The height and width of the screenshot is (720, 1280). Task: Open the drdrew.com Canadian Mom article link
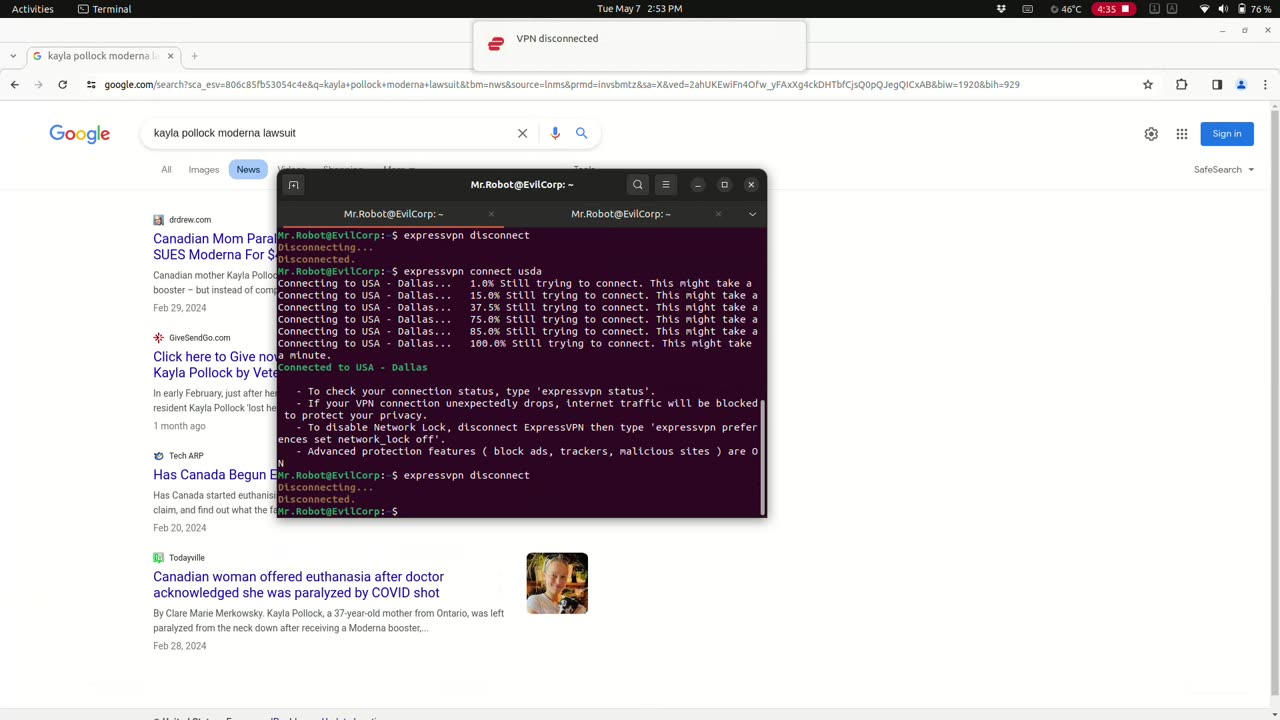point(215,247)
